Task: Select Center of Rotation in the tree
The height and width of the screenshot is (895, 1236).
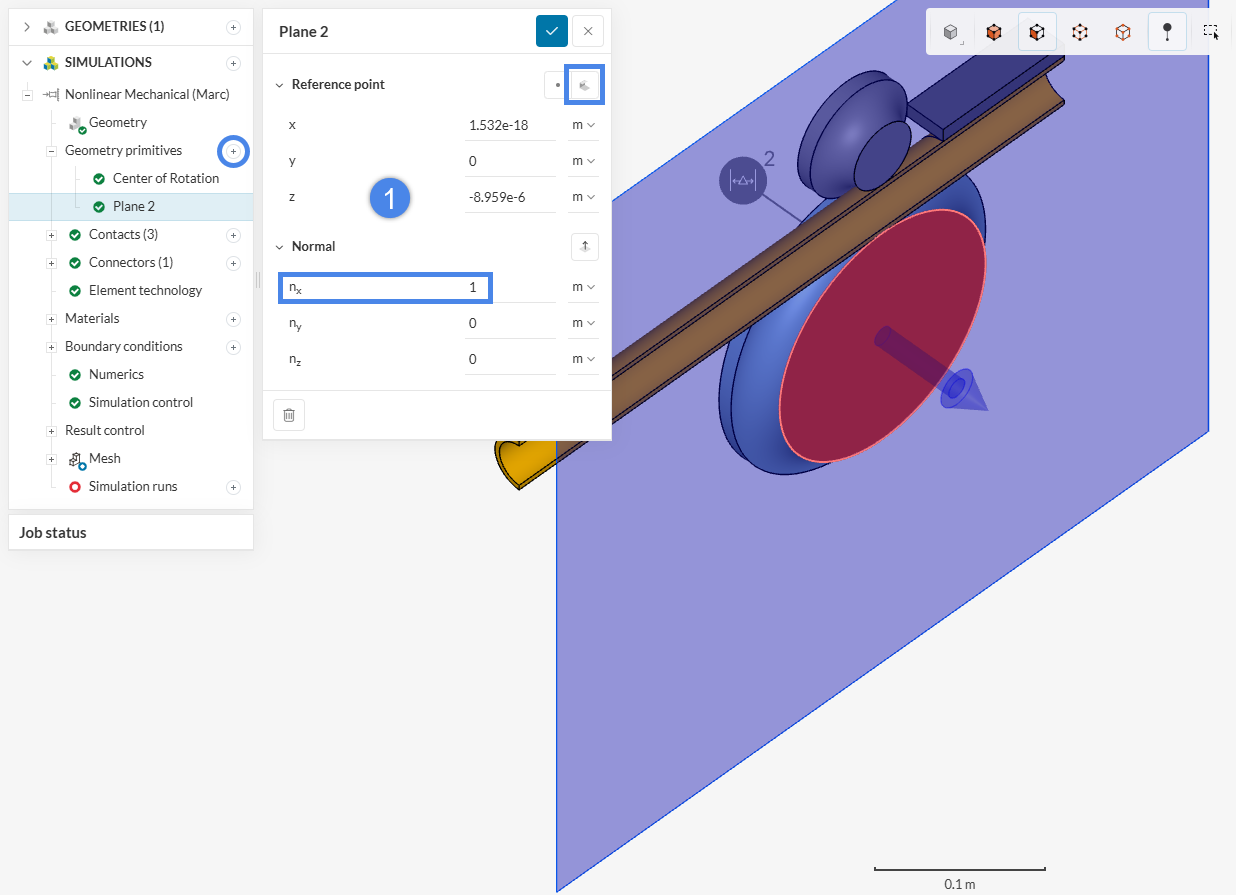Action: (165, 179)
